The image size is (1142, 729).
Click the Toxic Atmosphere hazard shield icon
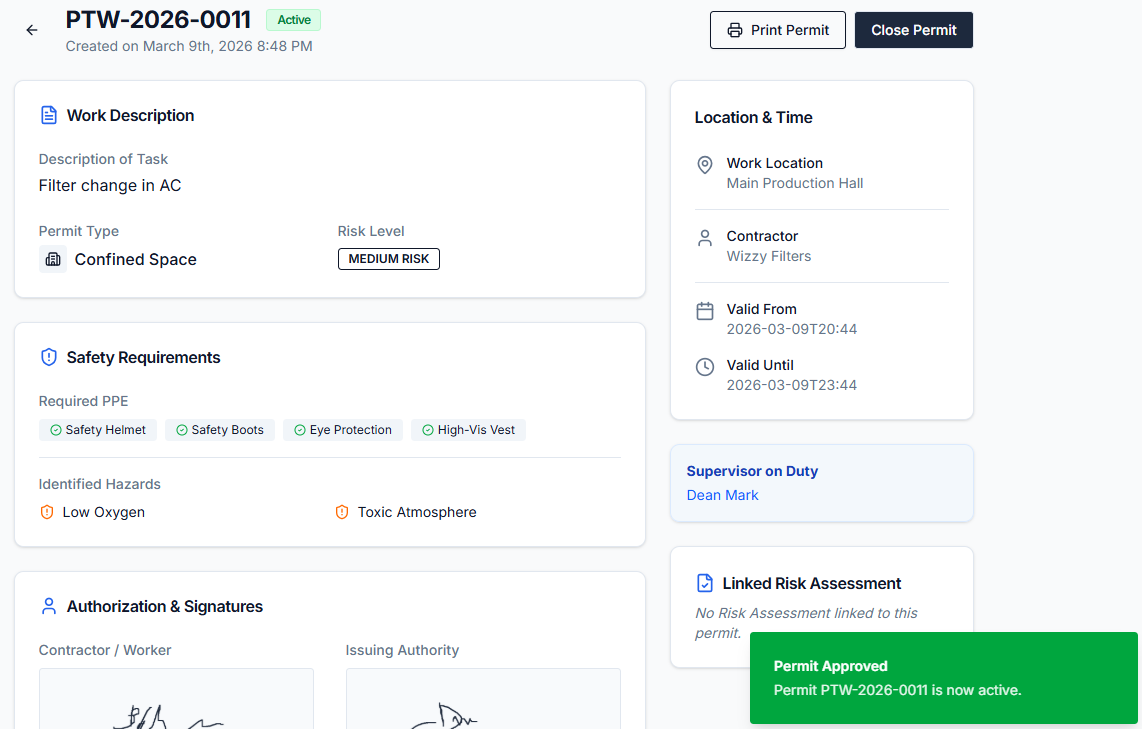[342, 512]
